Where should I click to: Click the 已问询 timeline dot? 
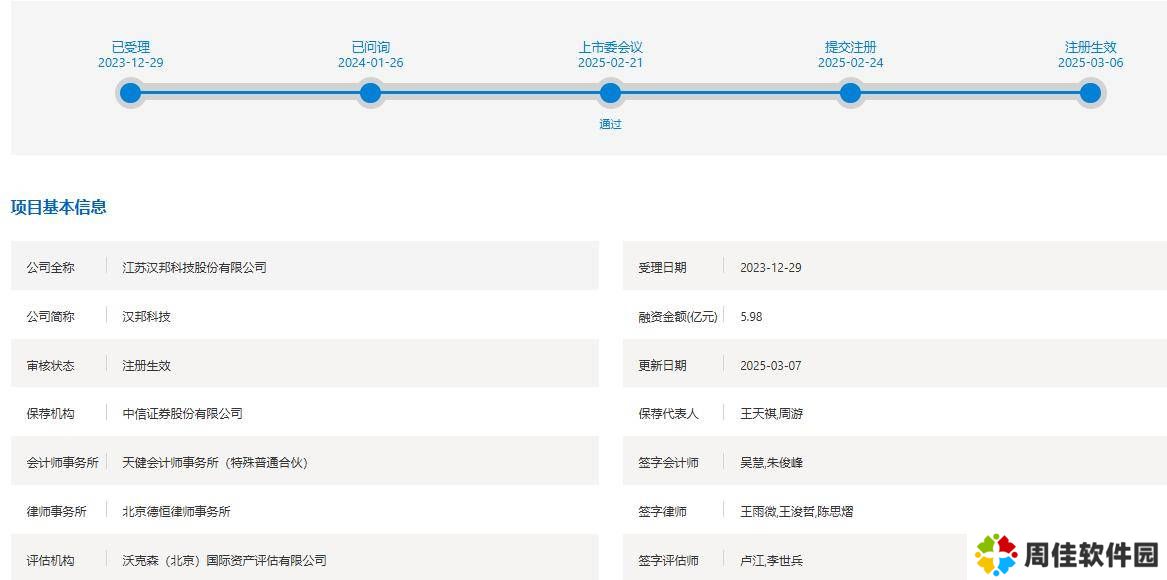[x=370, y=93]
